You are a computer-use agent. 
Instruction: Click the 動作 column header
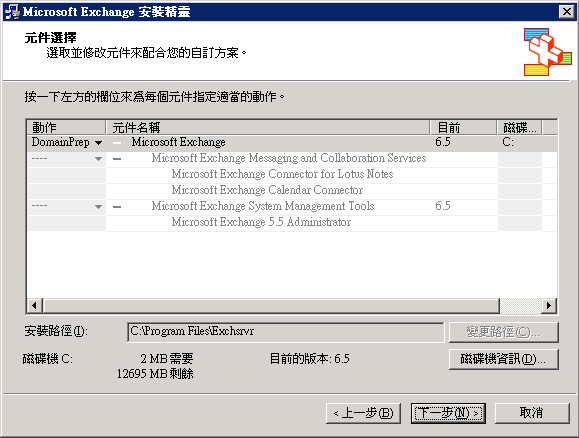point(66,127)
